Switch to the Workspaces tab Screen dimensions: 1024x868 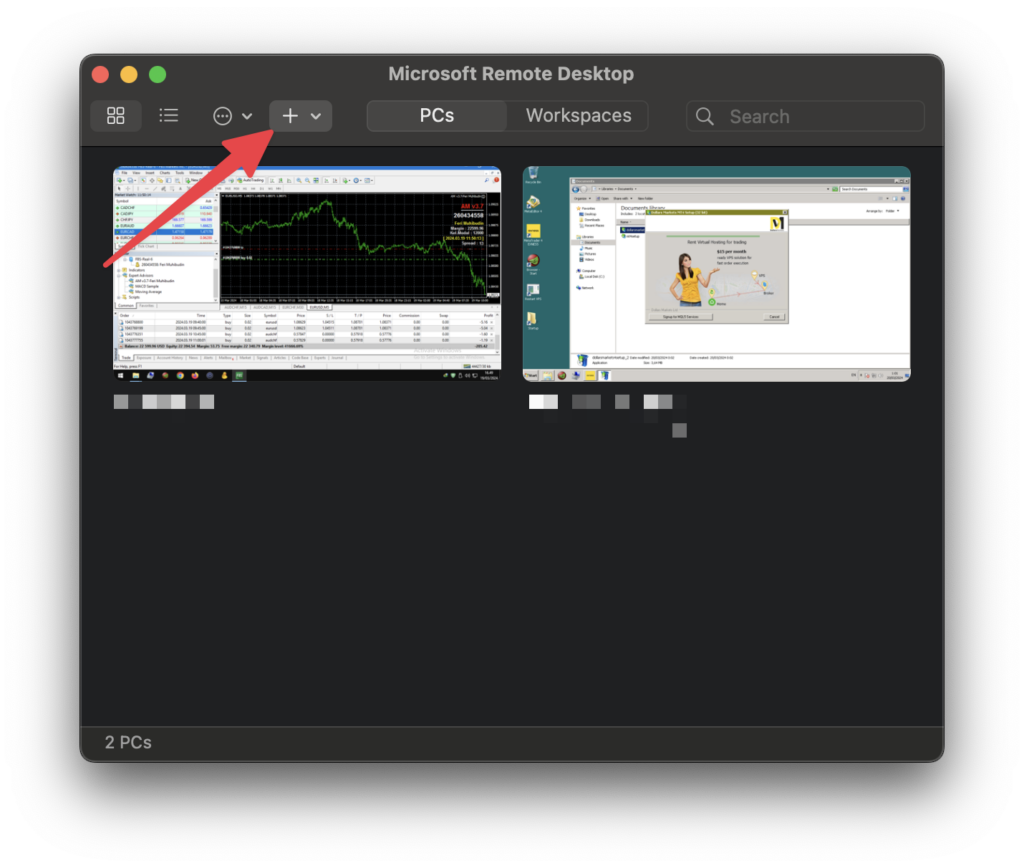tap(578, 116)
